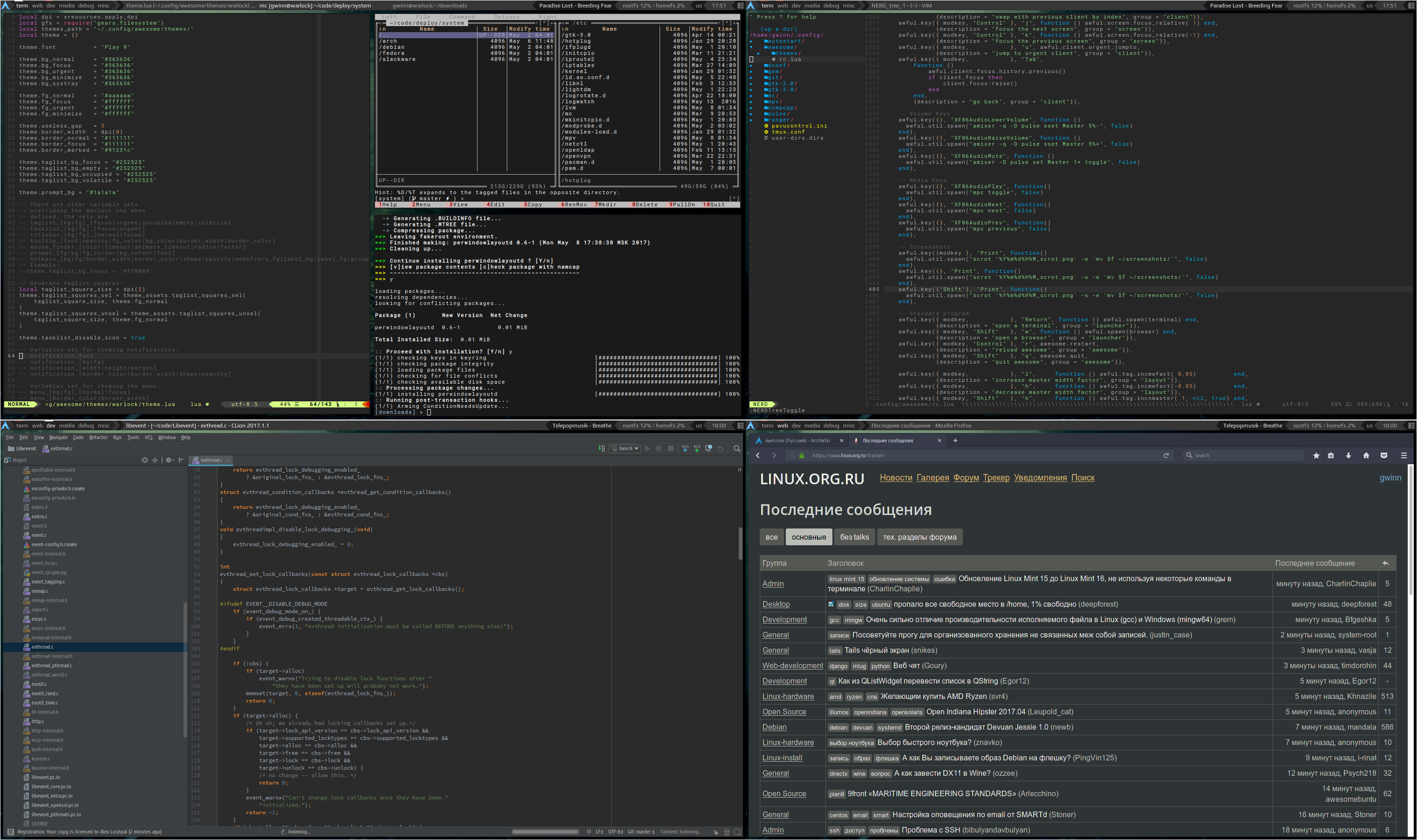Click Firefox Search field

[x=1244, y=455]
